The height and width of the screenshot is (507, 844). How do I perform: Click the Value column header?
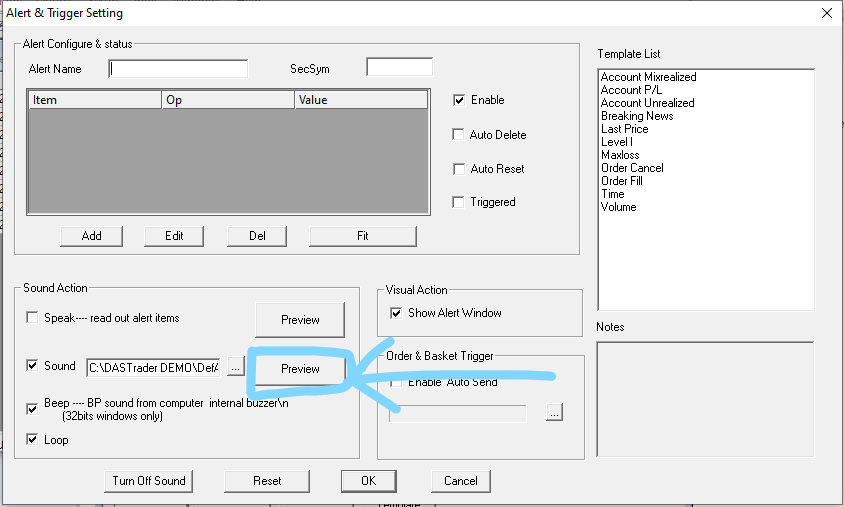pos(360,100)
